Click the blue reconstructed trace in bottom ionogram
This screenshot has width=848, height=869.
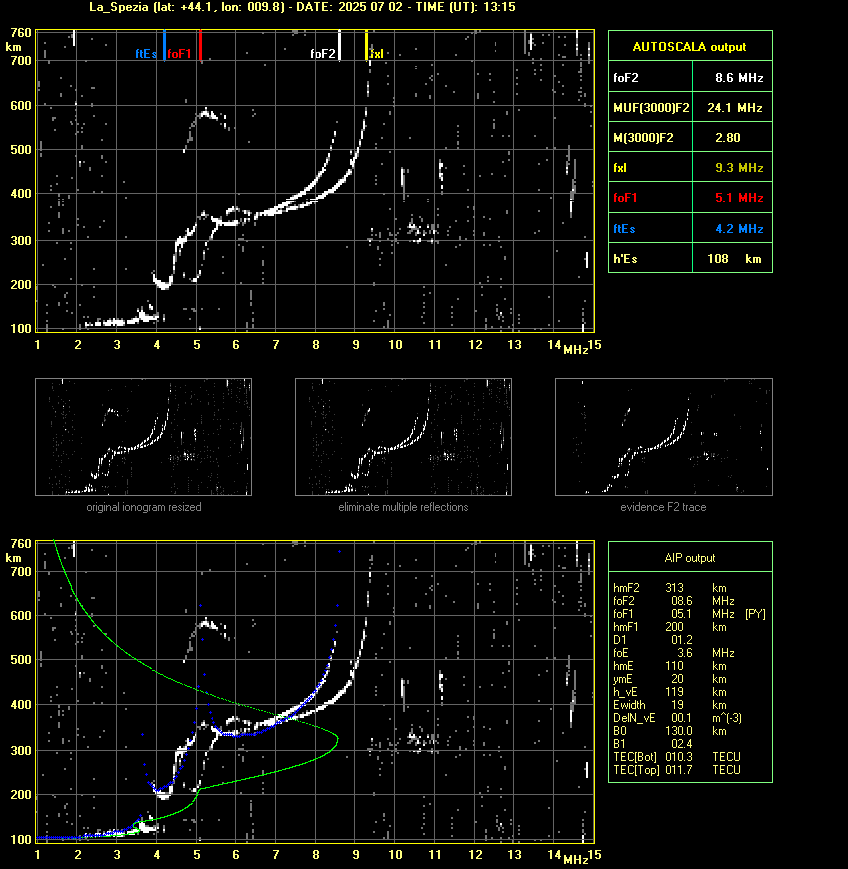pyautogui.click(x=238, y=734)
